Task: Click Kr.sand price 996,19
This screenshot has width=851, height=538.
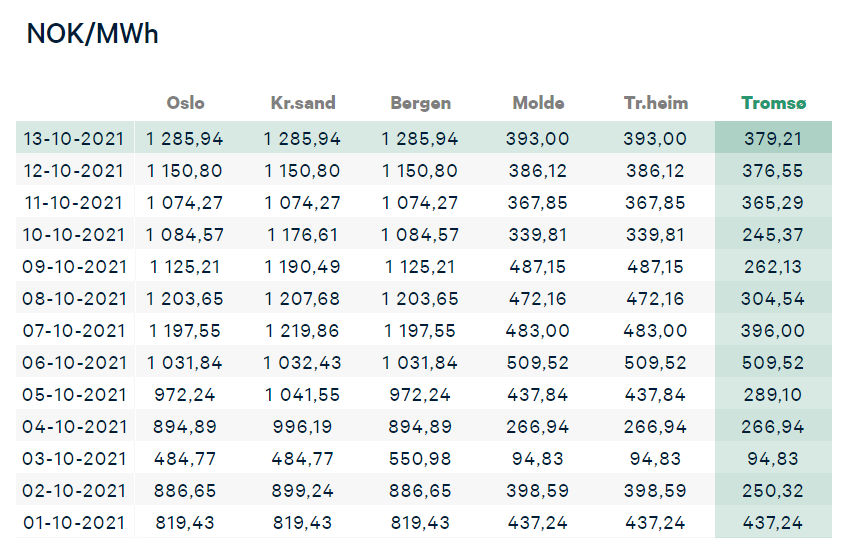Action: click(x=302, y=427)
